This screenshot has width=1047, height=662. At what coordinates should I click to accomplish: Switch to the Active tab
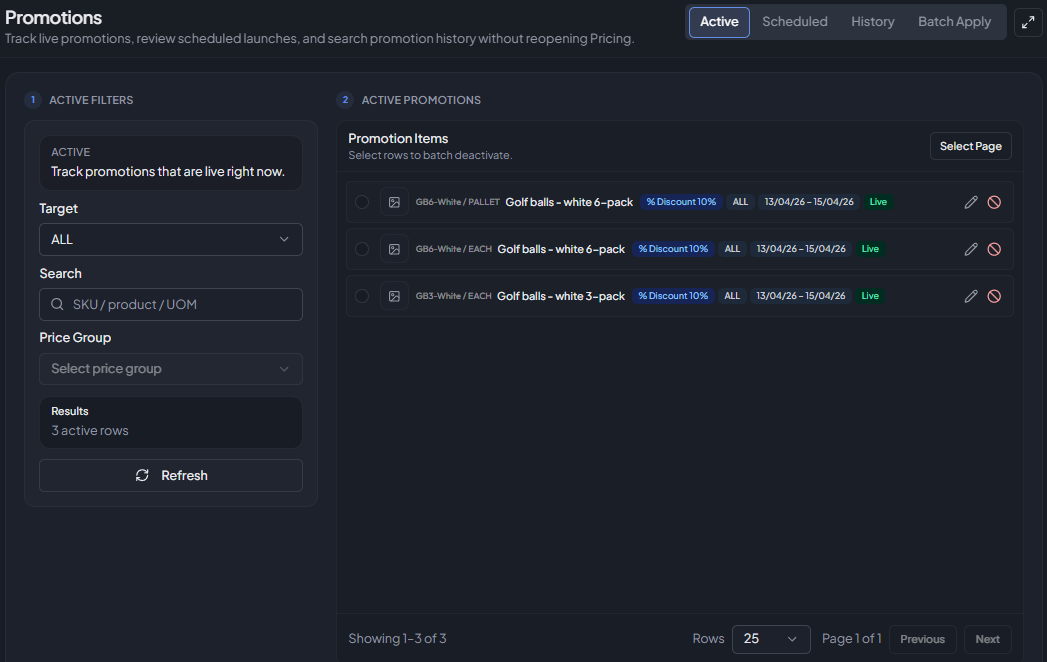click(x=719, y=22)
